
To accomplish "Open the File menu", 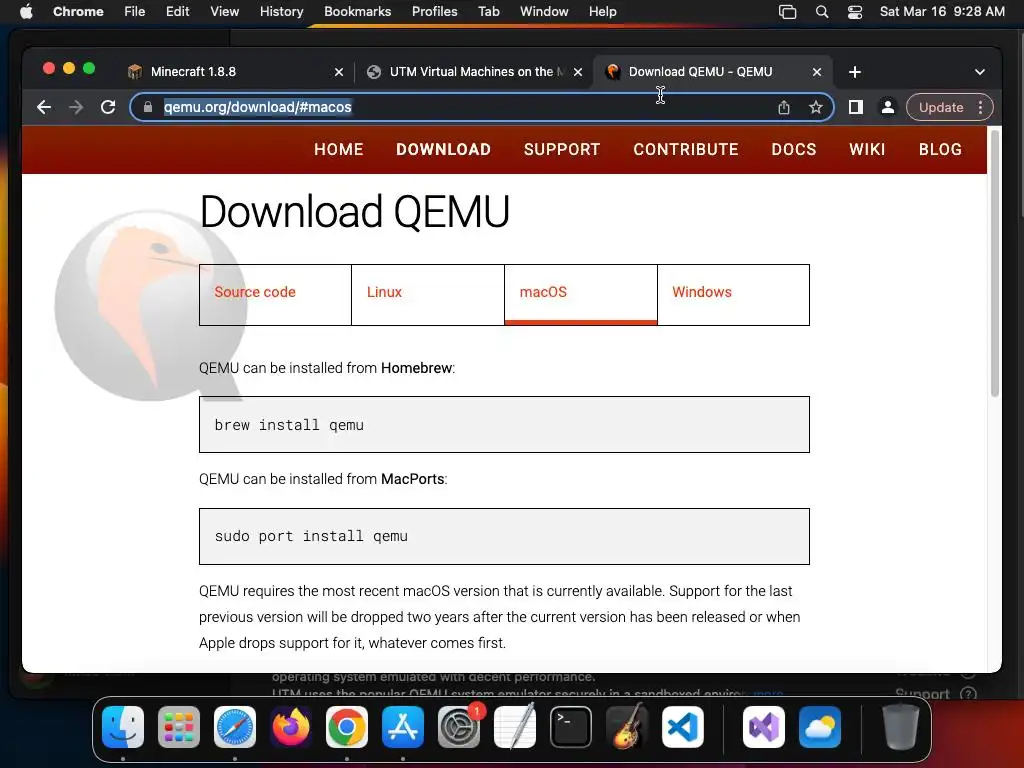I will 135,12.
